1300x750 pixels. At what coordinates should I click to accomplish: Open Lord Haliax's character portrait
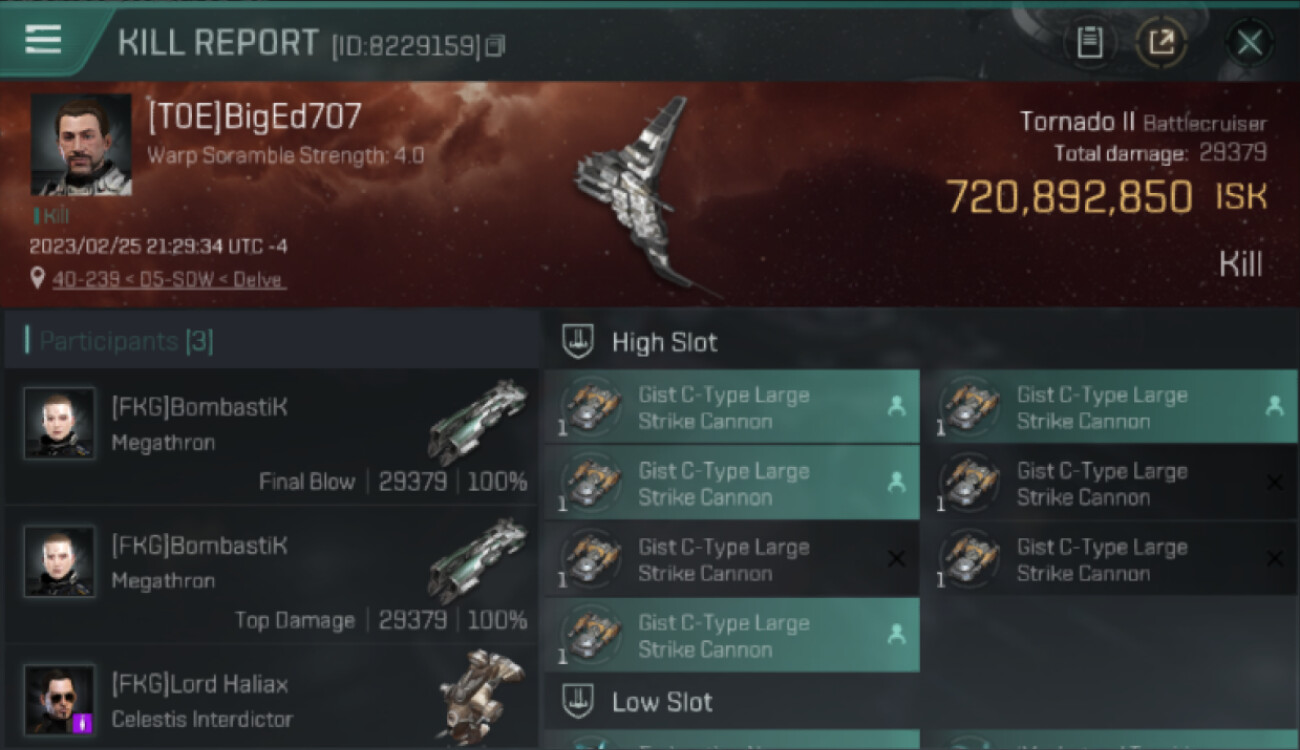(x=60, y=699)
